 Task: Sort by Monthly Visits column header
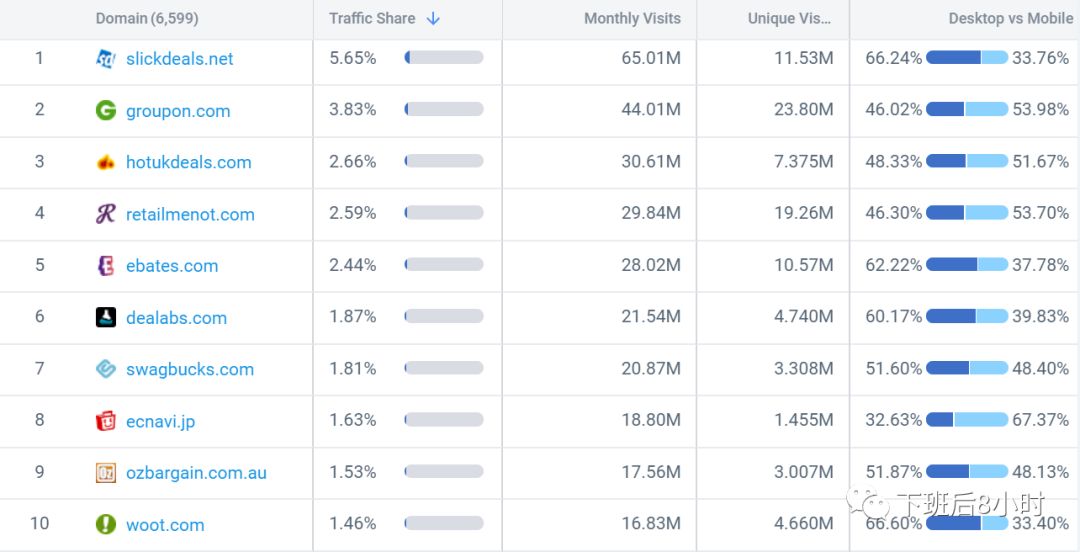632,18
